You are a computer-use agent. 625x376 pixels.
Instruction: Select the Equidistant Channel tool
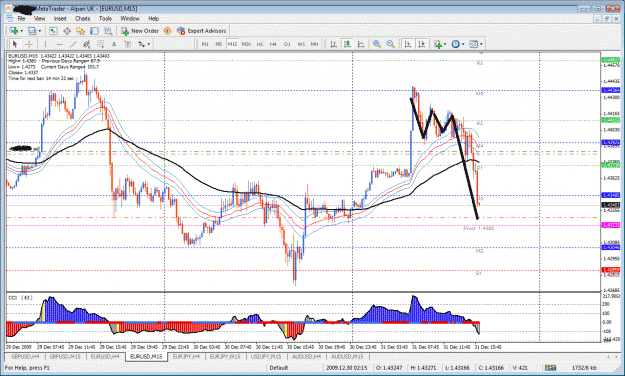(x=86, y=44)
